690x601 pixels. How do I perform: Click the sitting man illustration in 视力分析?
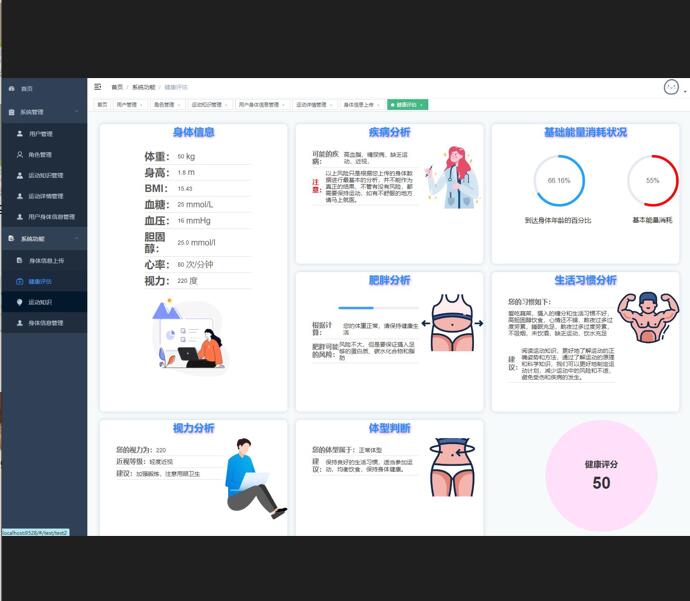coord(256,478)
